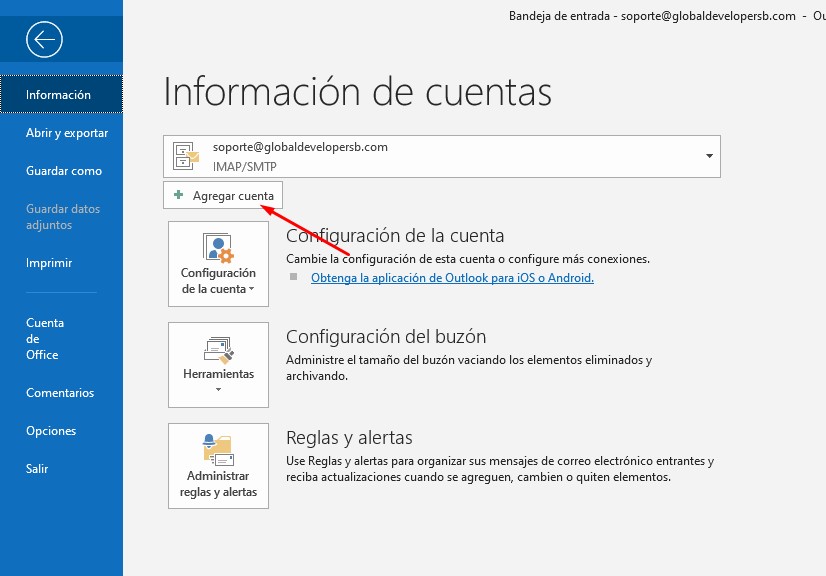
Task: Click the Administrar reglas y alertas icon
Action: 218,450
